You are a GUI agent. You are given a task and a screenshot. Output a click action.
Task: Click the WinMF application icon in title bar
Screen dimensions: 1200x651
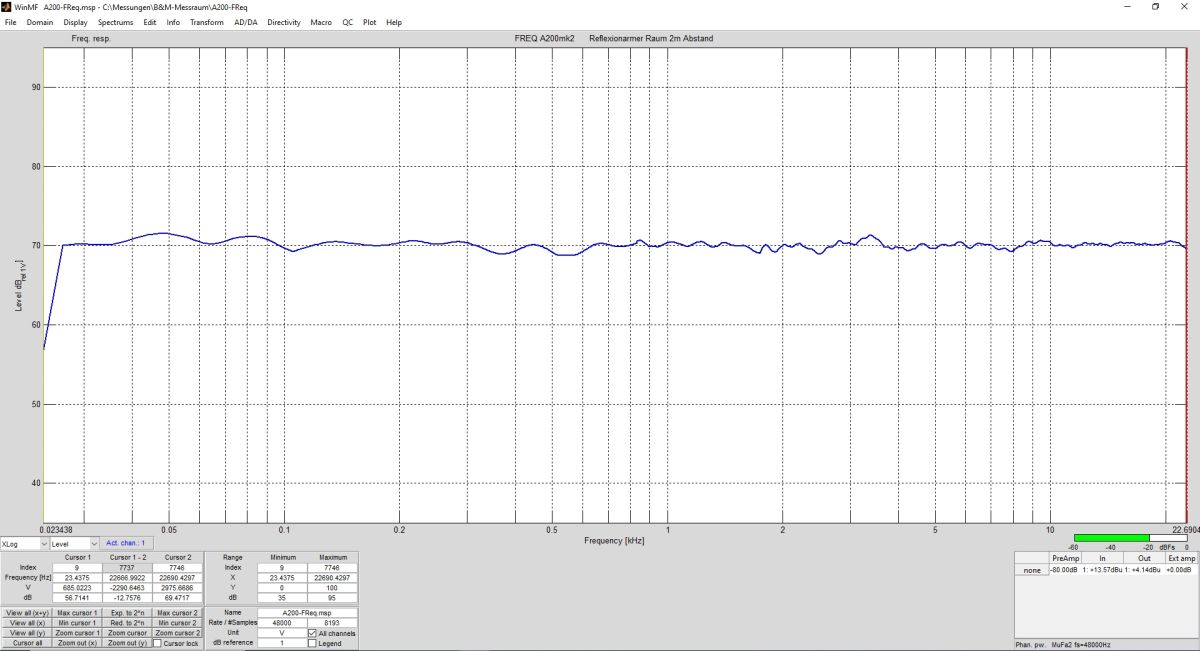[x=7, y=6]
